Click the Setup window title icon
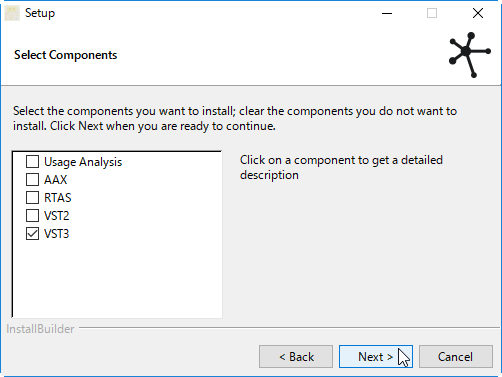 (12, 13)
